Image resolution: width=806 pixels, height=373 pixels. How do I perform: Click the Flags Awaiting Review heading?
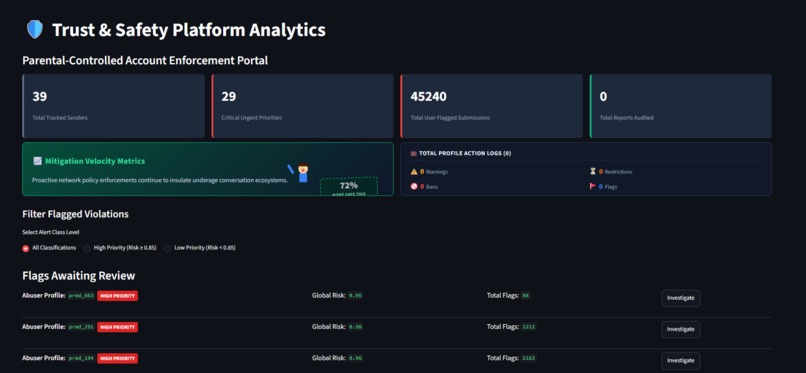click(x=79, y=276)
